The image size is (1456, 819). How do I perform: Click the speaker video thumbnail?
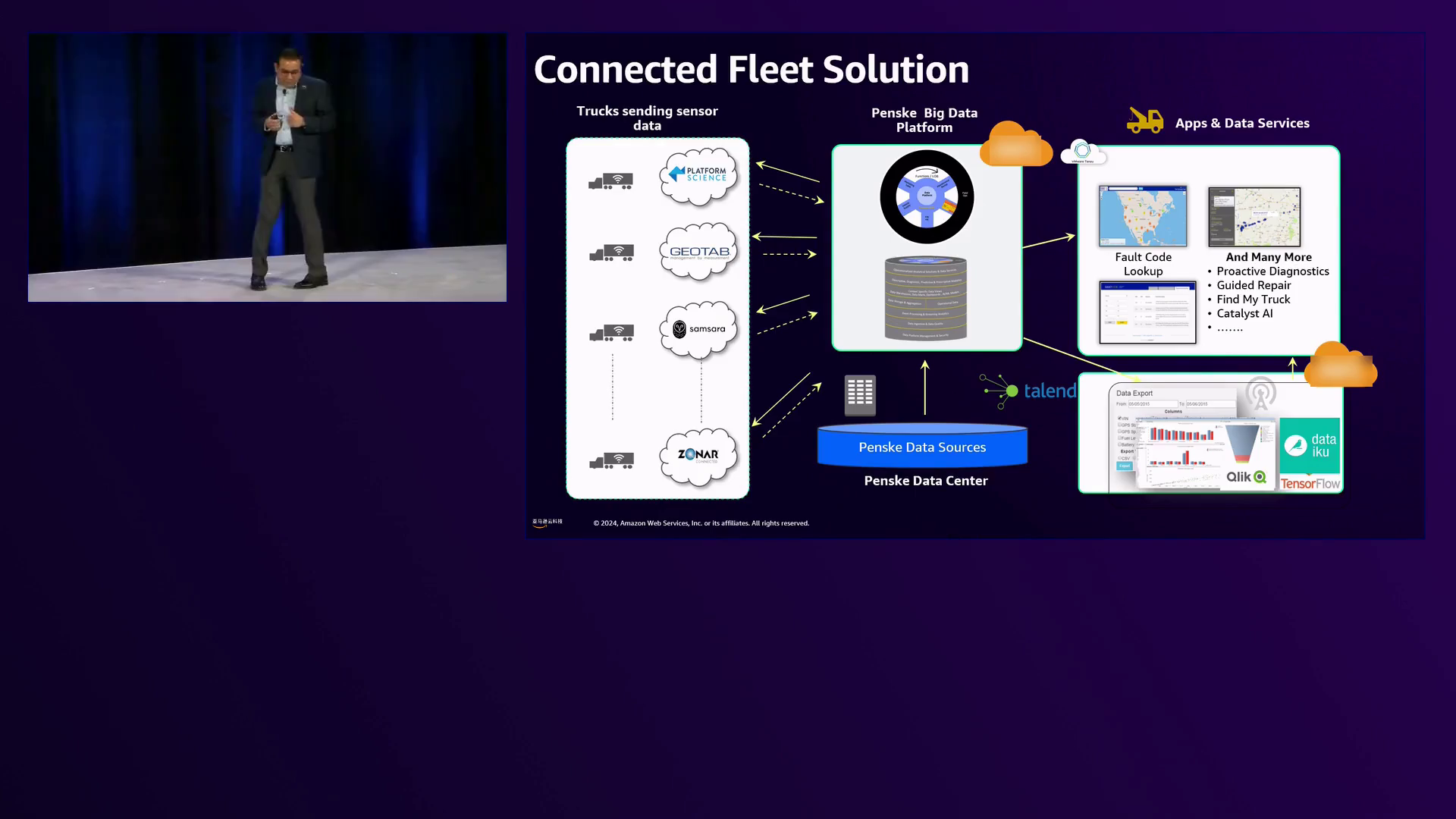tap(267, 168)
